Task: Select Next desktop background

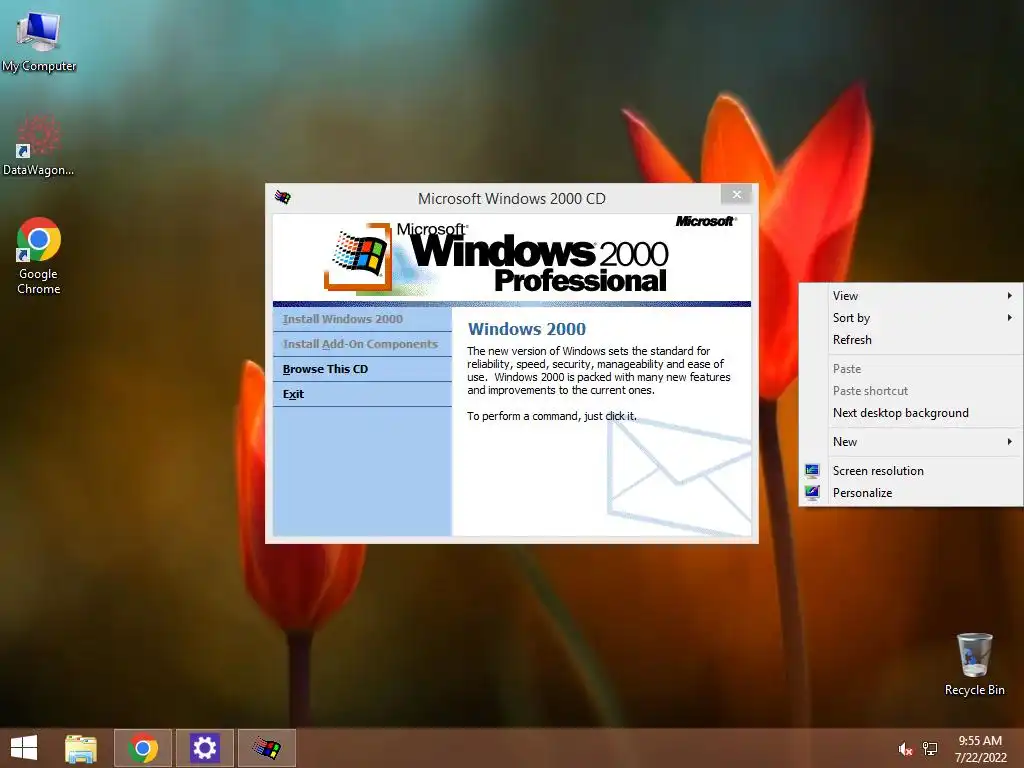Action: 912,413
